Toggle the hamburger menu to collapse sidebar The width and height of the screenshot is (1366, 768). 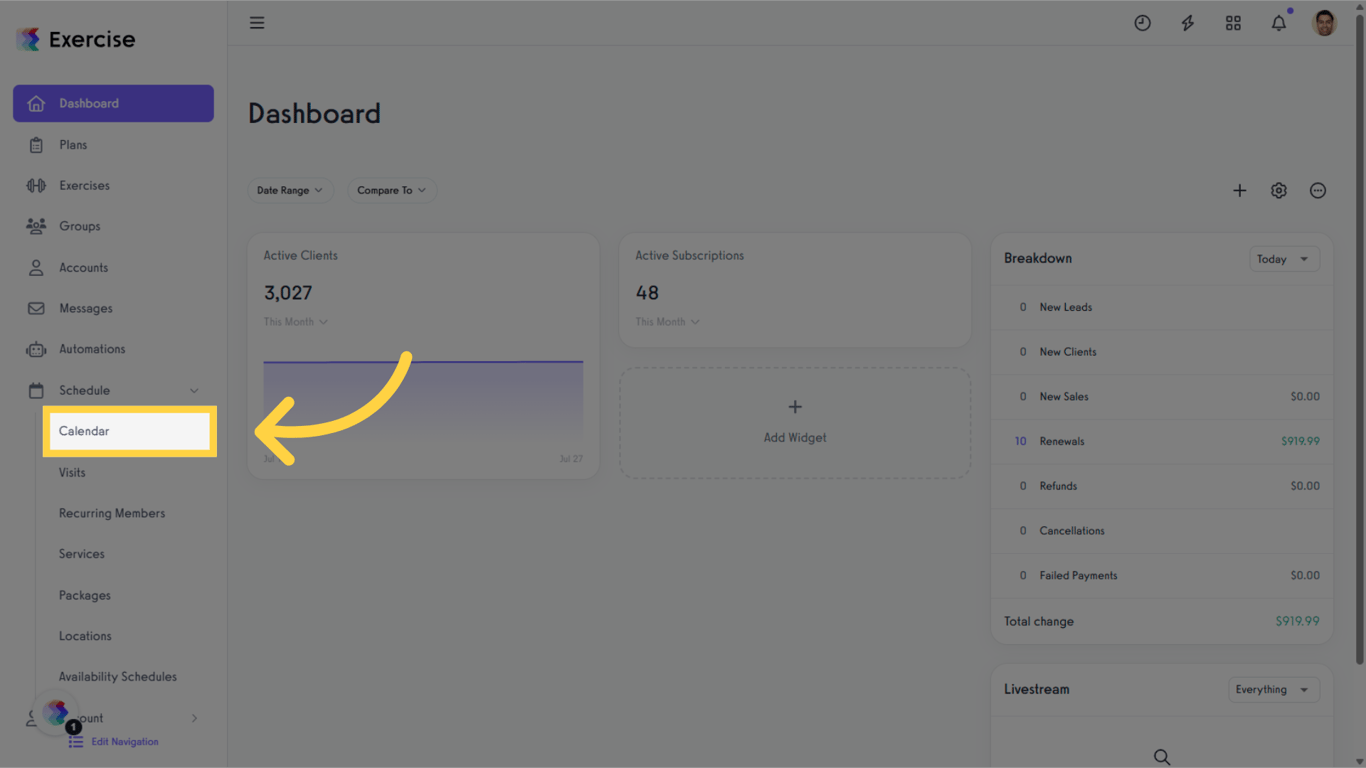[x=257, y=22]
